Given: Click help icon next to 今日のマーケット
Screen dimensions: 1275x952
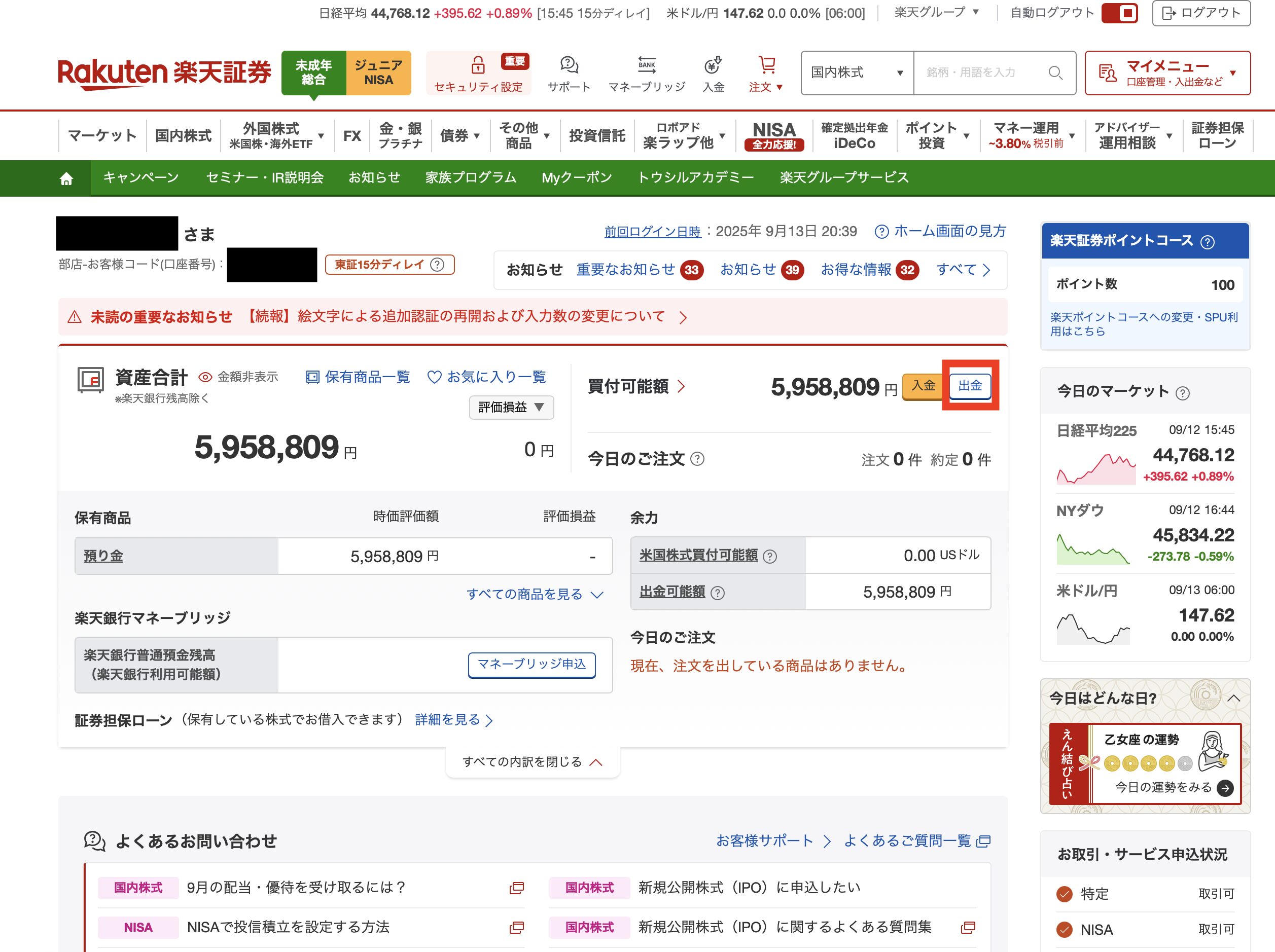Looking at the screenshot, I should coord(1182,393).
